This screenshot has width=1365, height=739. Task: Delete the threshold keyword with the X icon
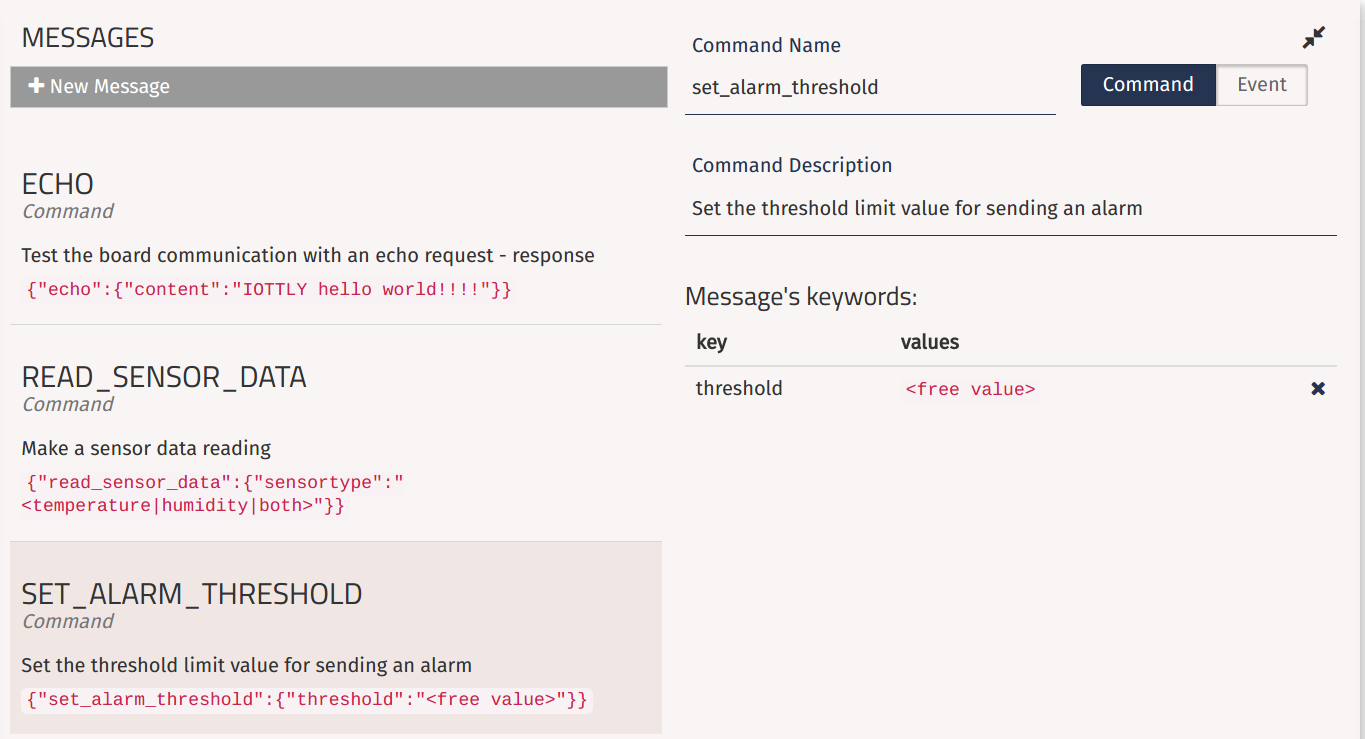pyautogui.click(x=1318, y=389)
